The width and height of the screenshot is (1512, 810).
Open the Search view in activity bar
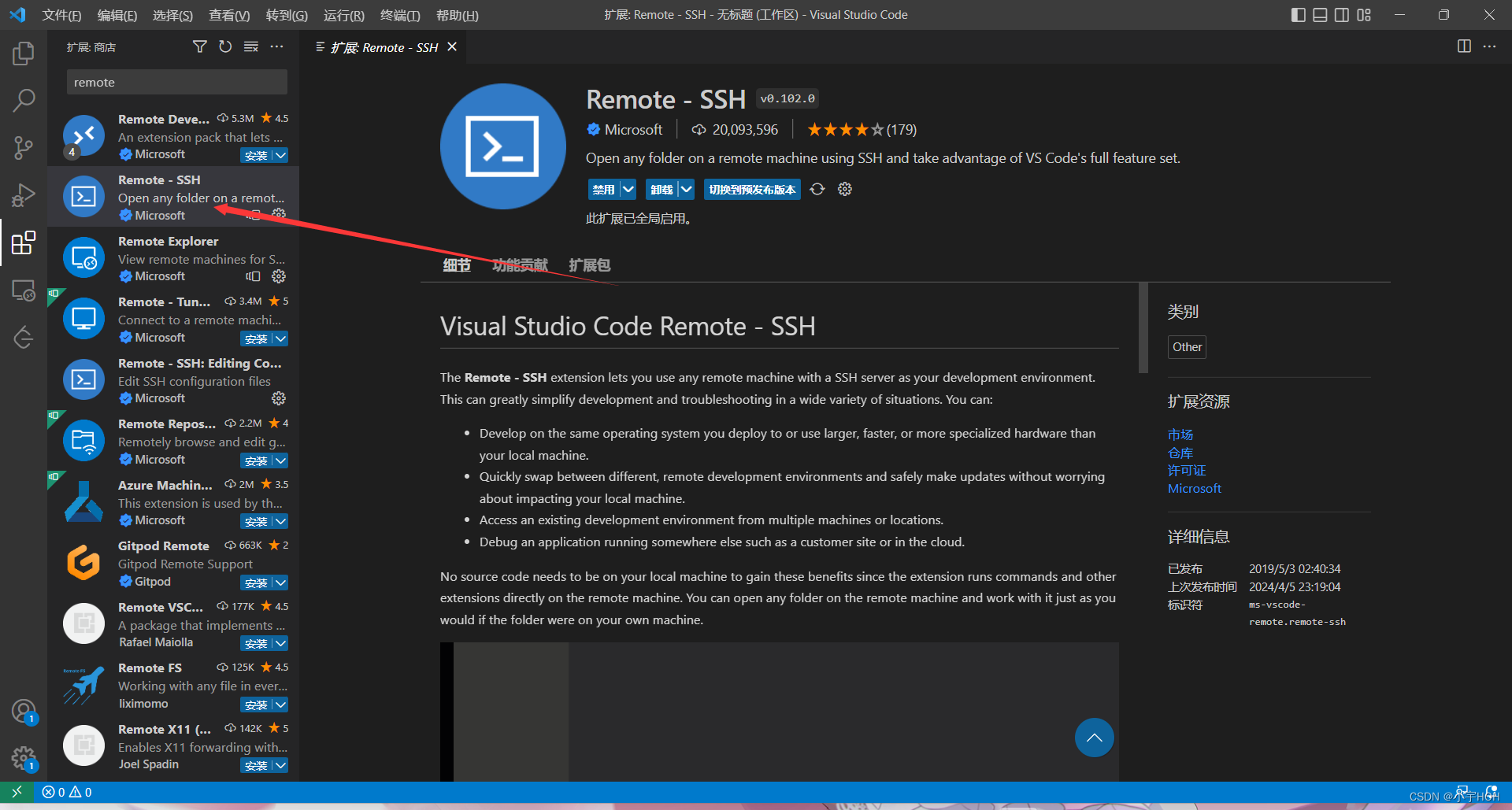point(24,100)
